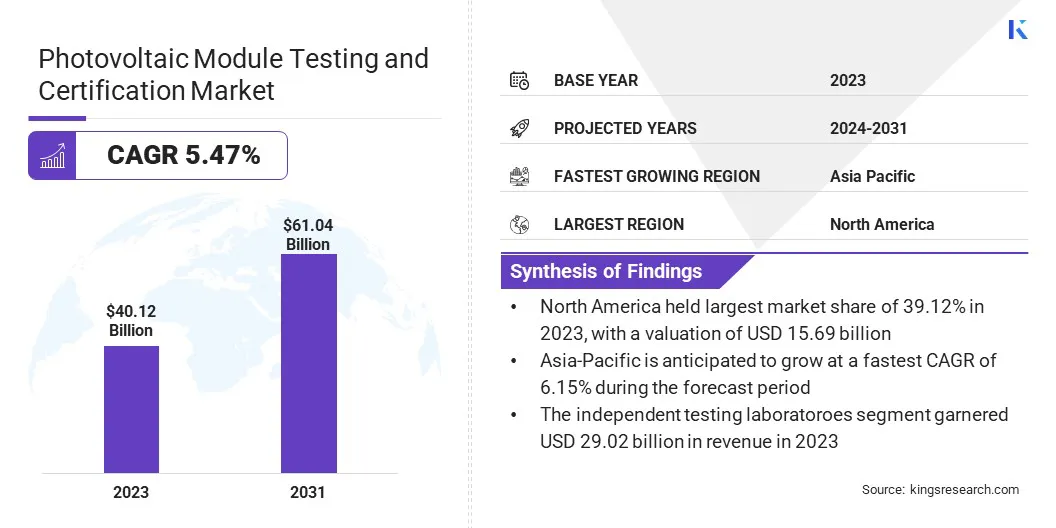The height and width of the screenshot is (528, 1056).
Task: Click the globe icon beside Largest Region
Action: (519, 224)
